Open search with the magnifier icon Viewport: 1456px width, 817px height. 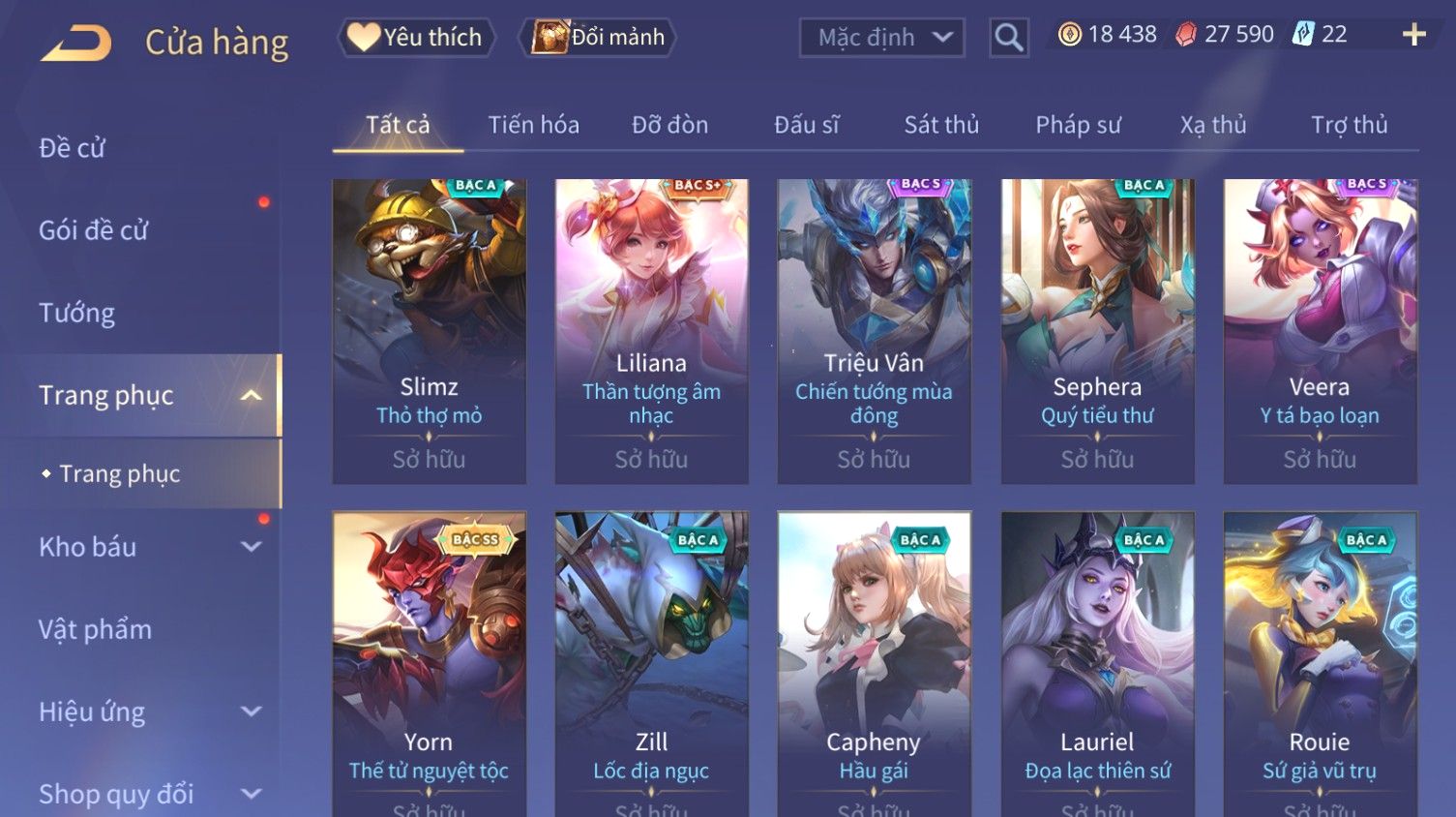[1008, 38]
